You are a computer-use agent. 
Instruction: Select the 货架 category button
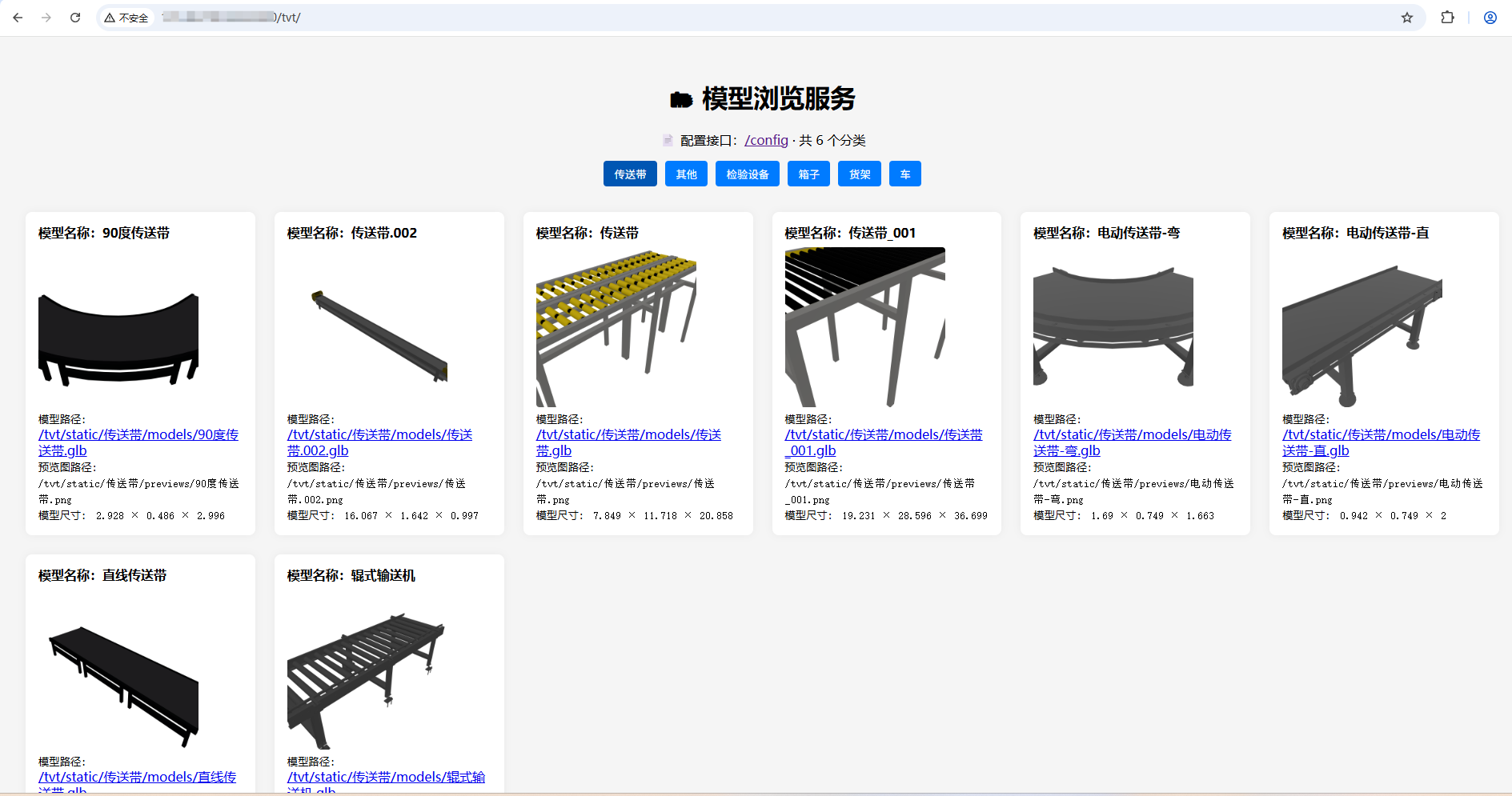pos(860,174)
